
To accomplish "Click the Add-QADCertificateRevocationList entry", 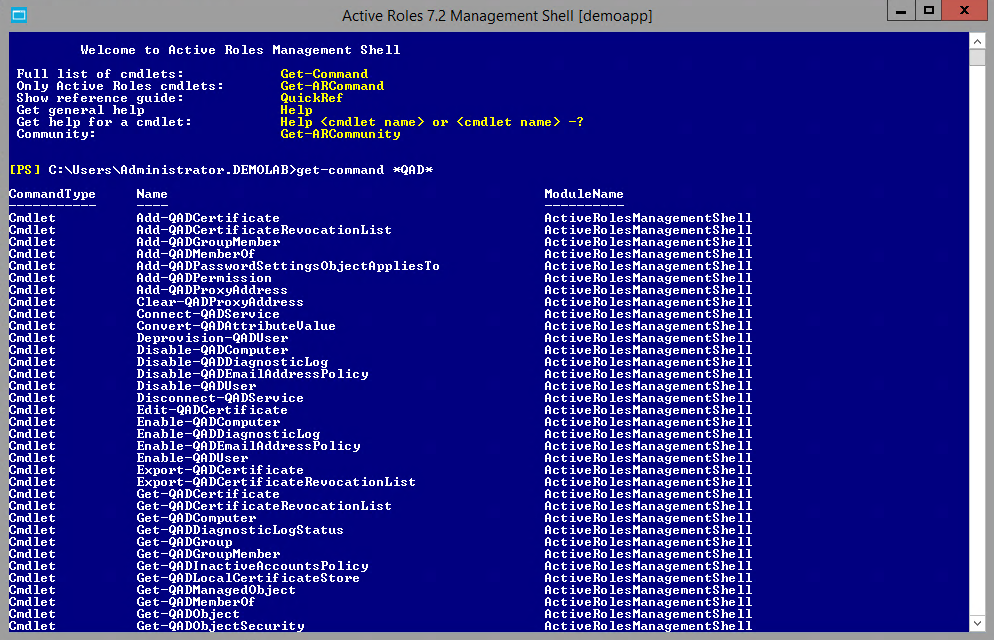I will click(264, 230).
